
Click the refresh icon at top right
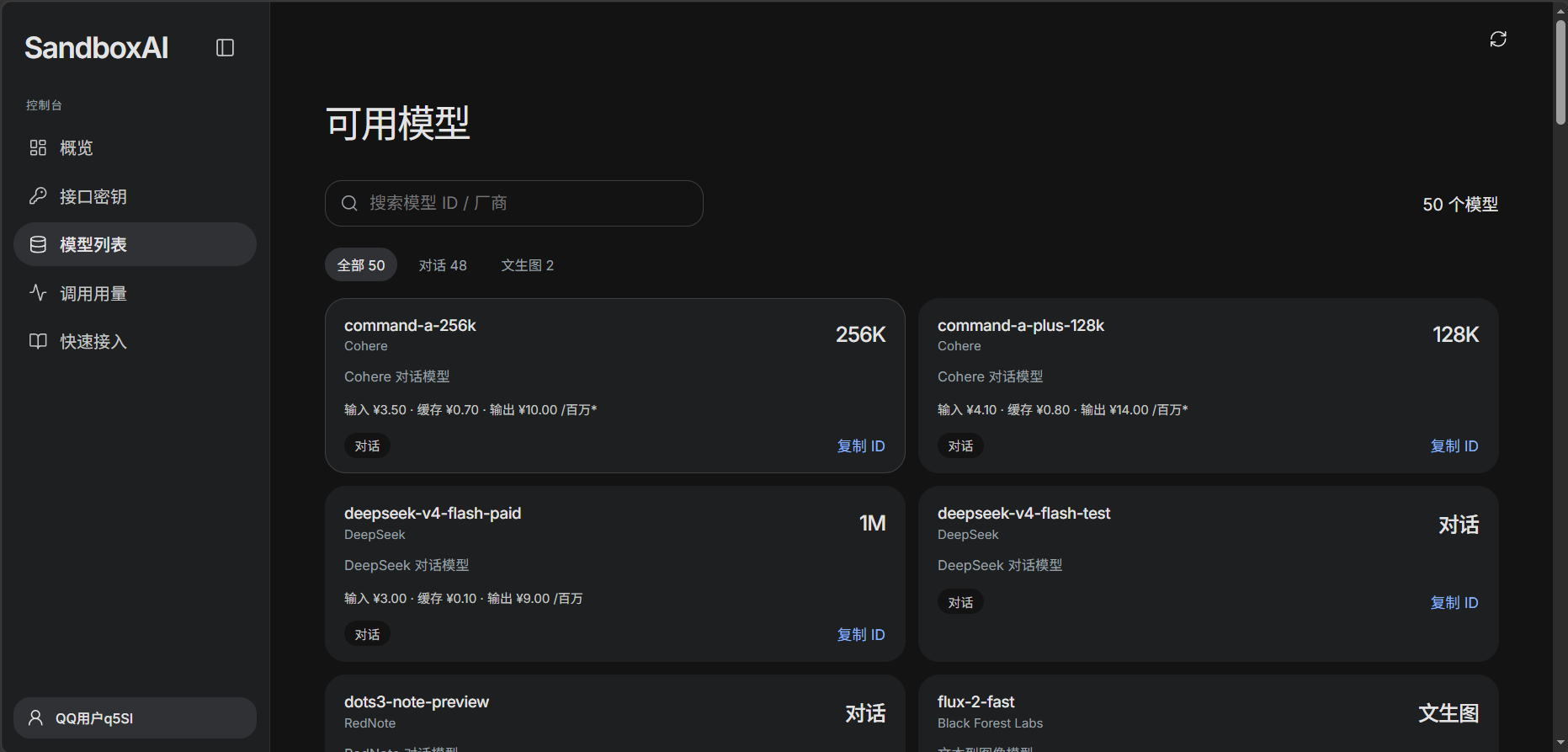[1498, 39]
